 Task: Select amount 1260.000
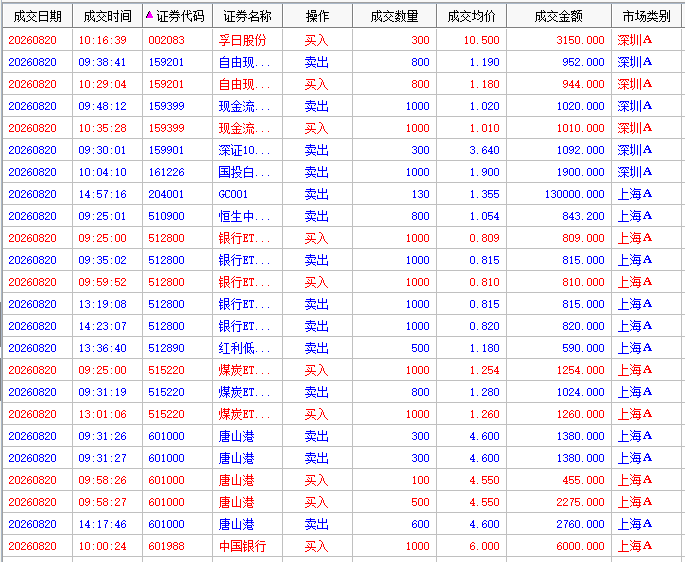click(x=580, y=414)
